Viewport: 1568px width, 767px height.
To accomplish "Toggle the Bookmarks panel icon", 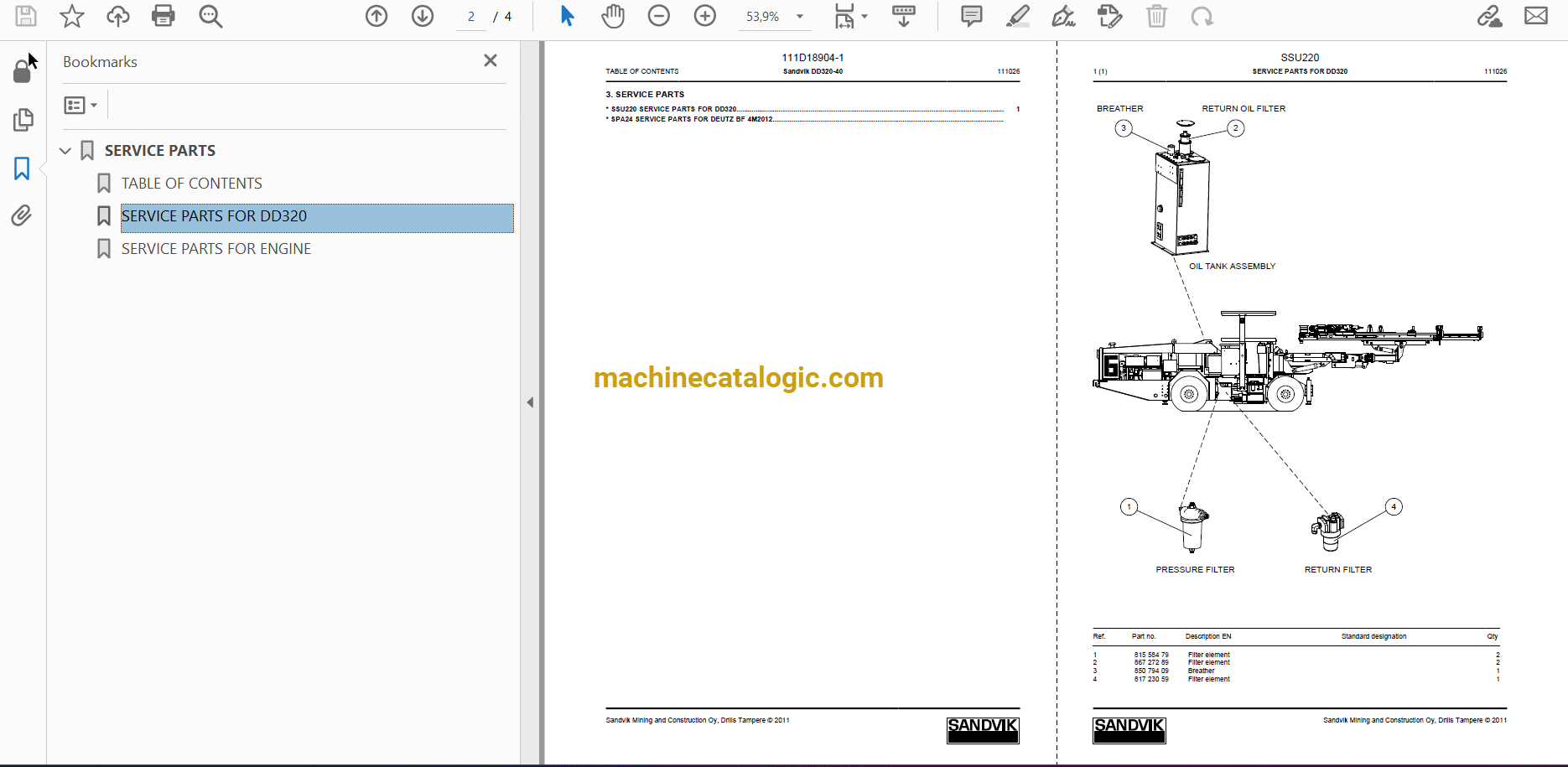I will 22,168.
